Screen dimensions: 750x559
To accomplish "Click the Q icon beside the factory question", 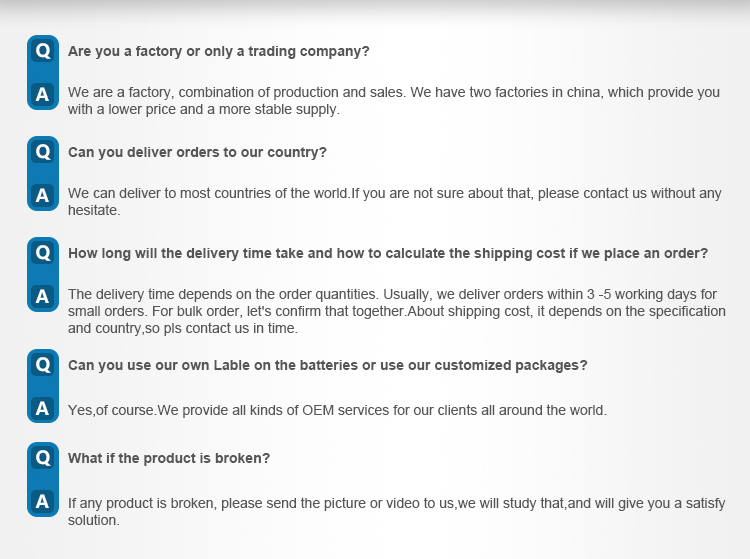I will 43,51.
